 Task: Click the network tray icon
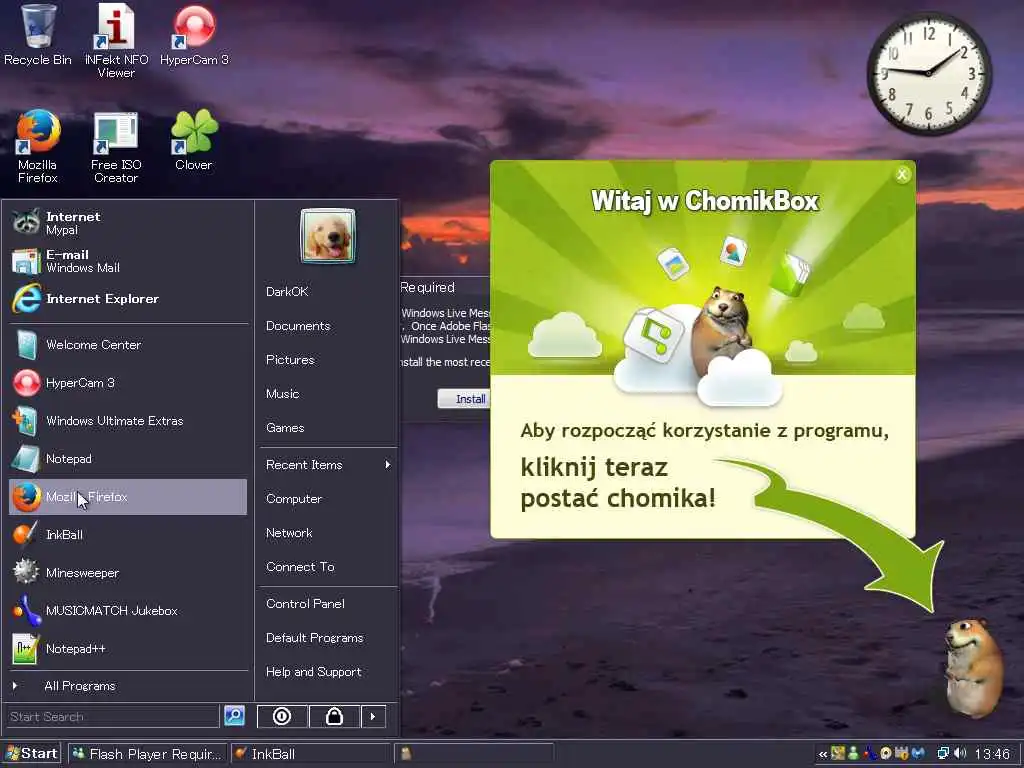[x=944, y=754]
